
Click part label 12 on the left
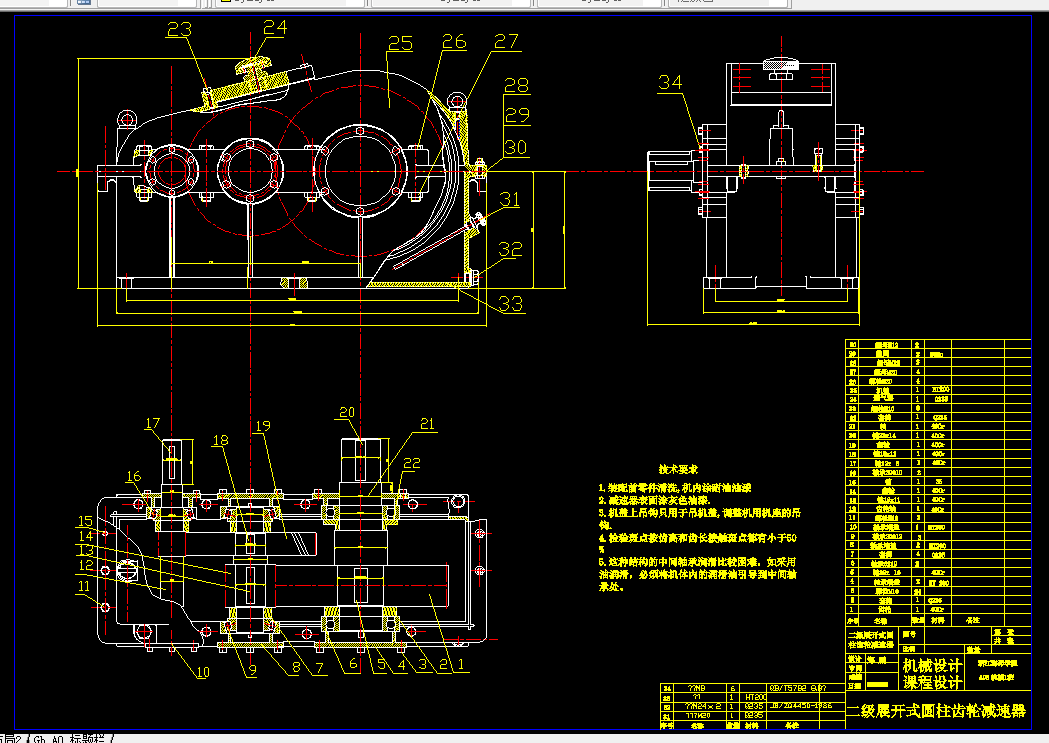86,565
